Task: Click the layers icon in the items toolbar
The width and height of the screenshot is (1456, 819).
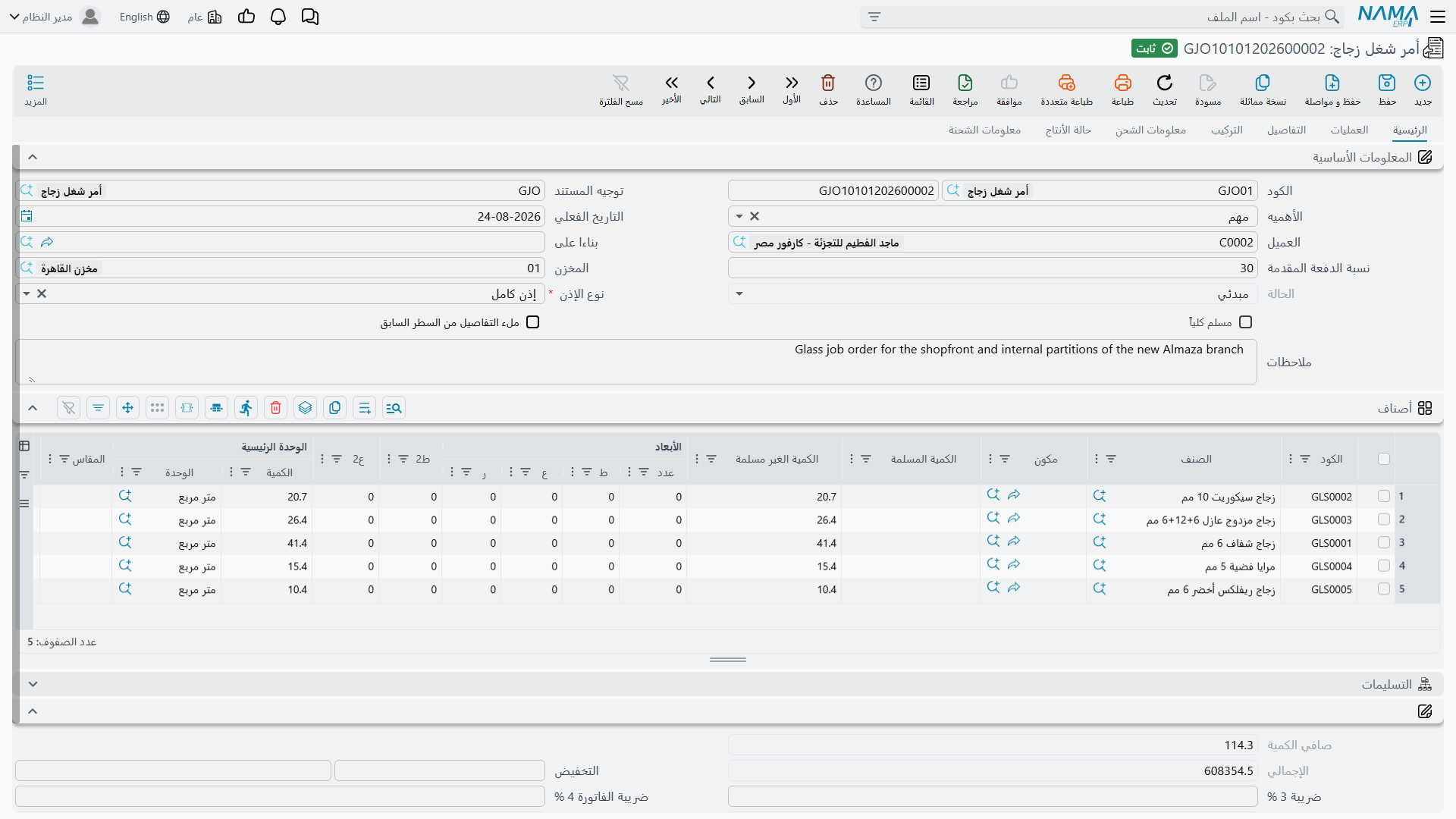Action: tap(306, 408)
